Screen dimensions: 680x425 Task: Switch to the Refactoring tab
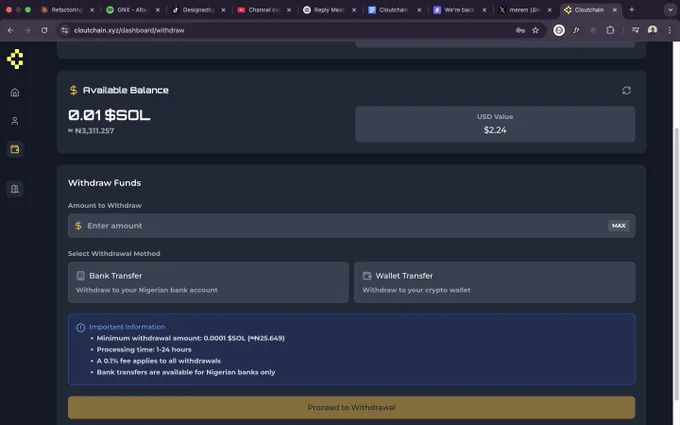click(67, 10)
